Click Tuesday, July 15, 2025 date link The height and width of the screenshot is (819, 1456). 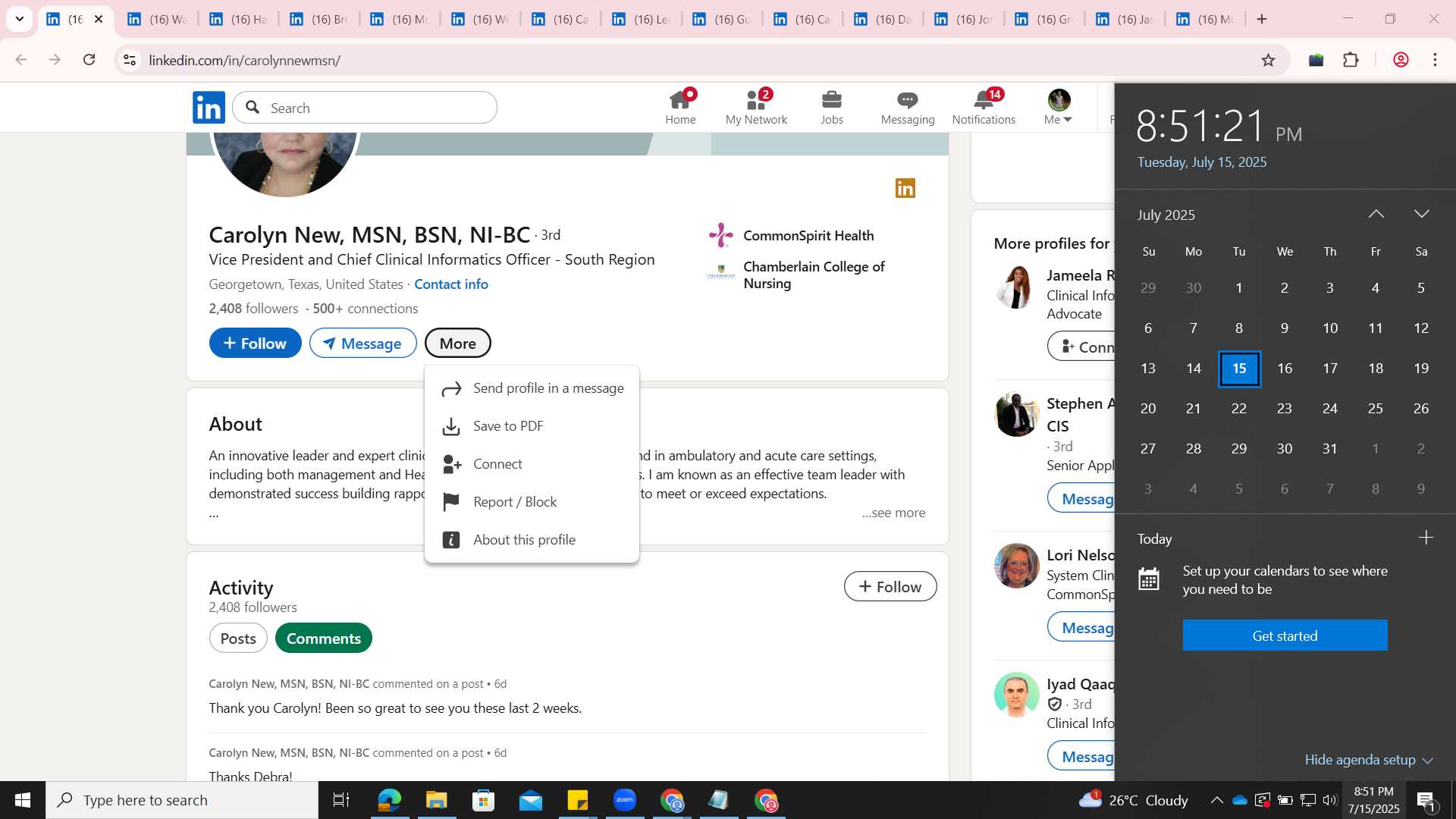tap(1202, 162)
